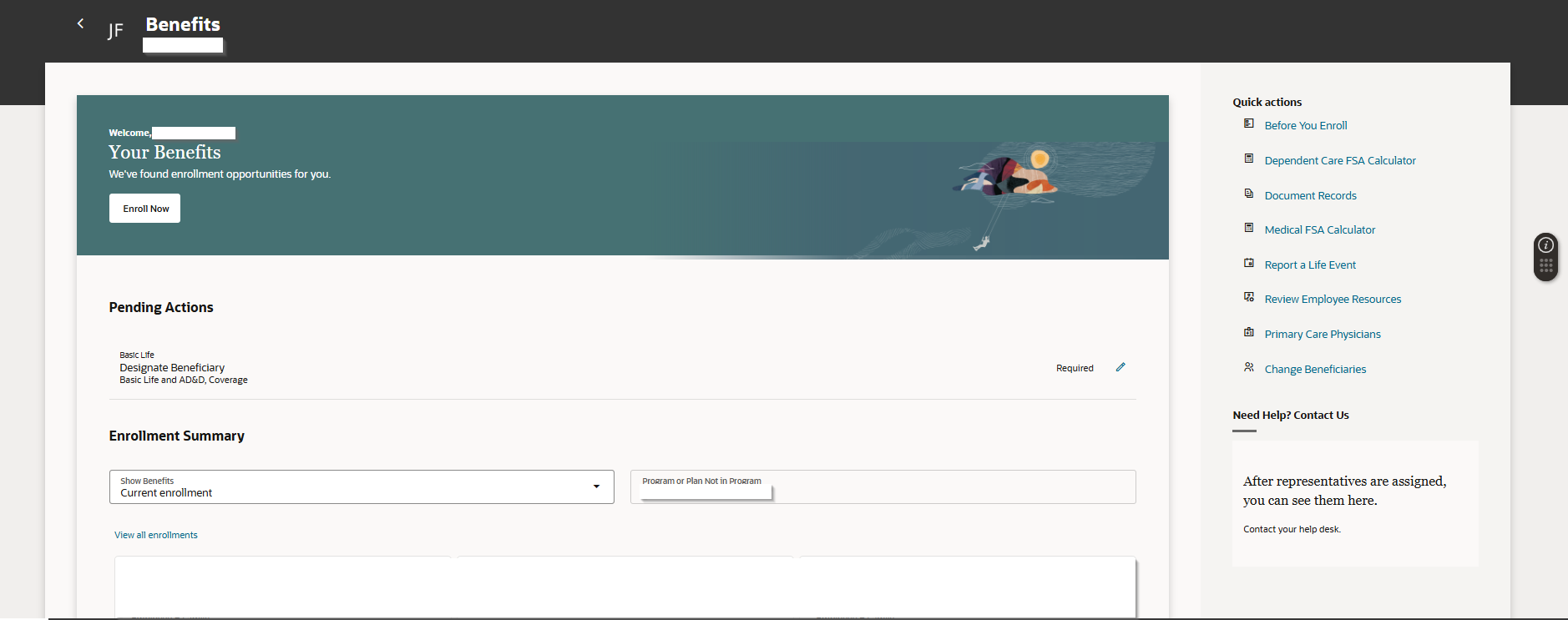Click the JF avatar initials
This screenshot has width=1568, height=620.
[x=115, y=31]
